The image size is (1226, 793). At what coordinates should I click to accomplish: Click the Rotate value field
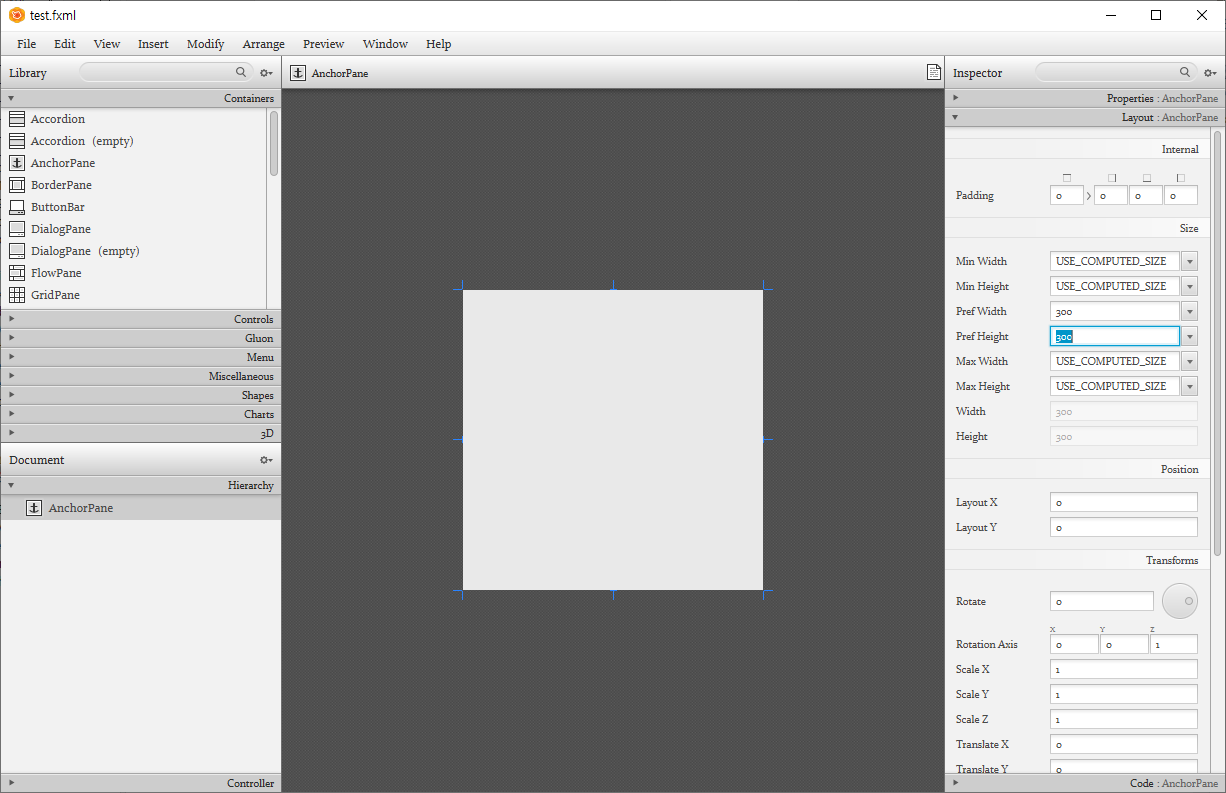click(1102, 601)
